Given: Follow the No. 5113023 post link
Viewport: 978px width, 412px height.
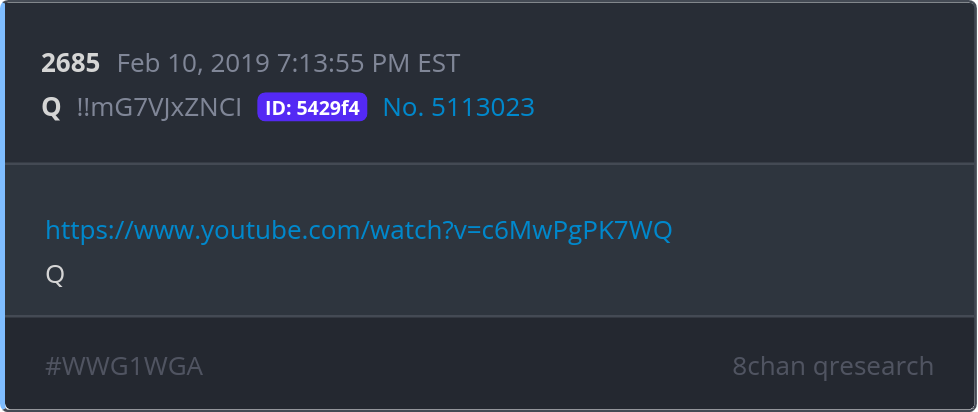Looking at the screenshot, I should coord(458,107).
